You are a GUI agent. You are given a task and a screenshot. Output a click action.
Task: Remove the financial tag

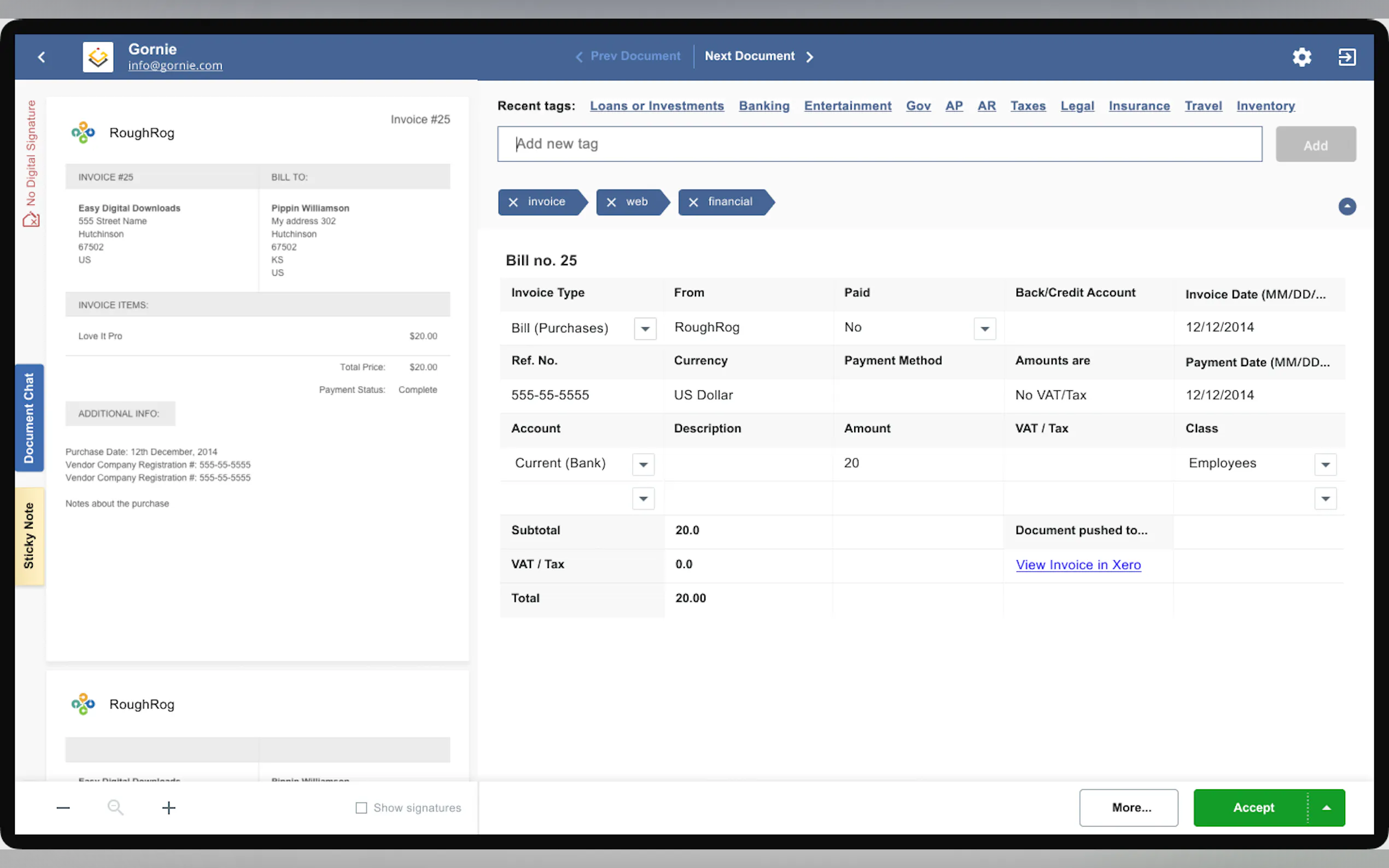[693, 202]
